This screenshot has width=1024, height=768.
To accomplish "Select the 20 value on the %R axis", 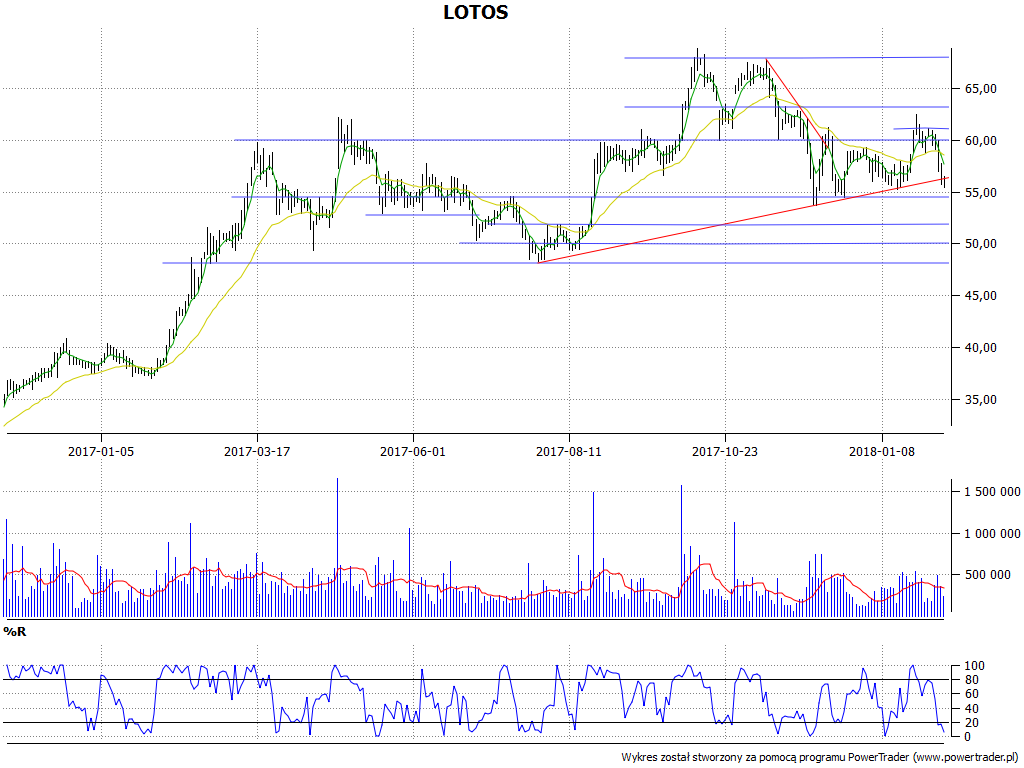I will 972,723.
